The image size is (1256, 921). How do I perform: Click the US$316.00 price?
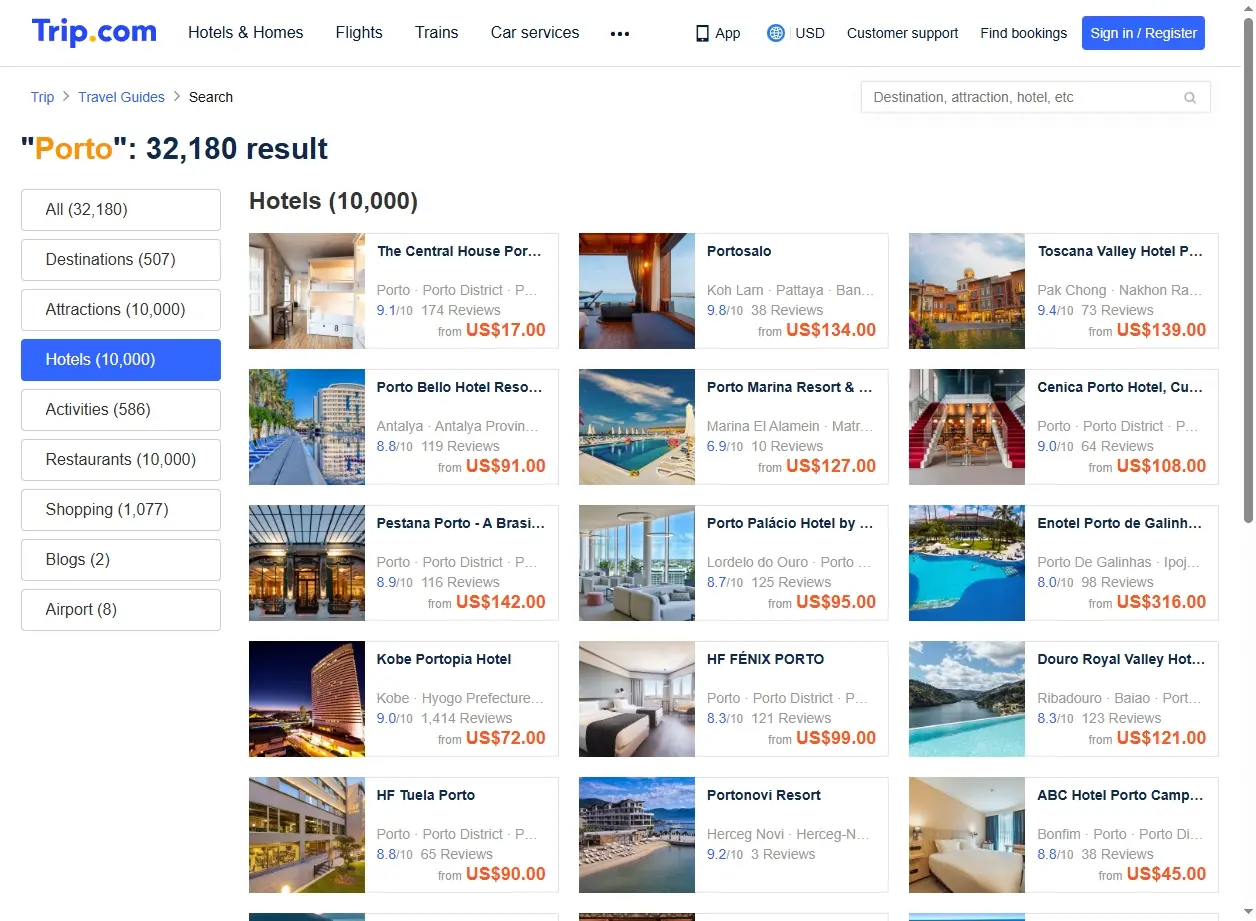tap(1161, 602)
